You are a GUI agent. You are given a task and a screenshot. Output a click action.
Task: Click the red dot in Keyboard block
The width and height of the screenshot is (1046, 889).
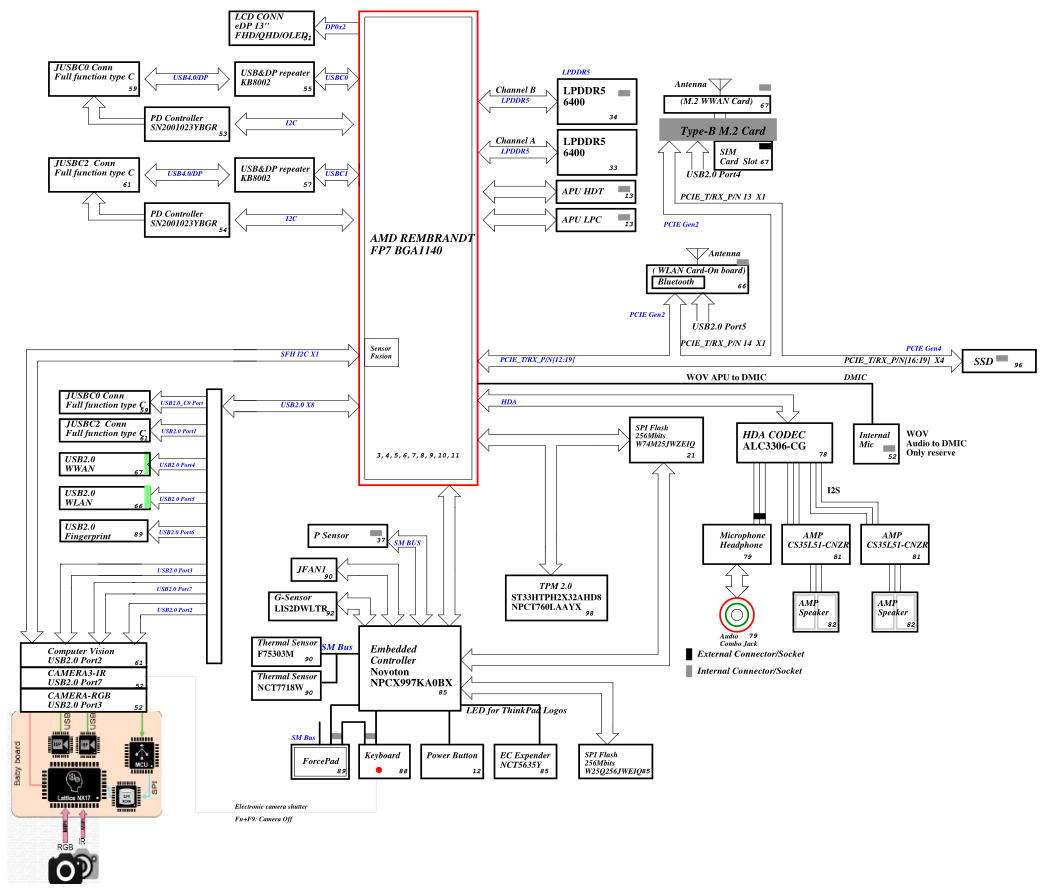point(378,771)
